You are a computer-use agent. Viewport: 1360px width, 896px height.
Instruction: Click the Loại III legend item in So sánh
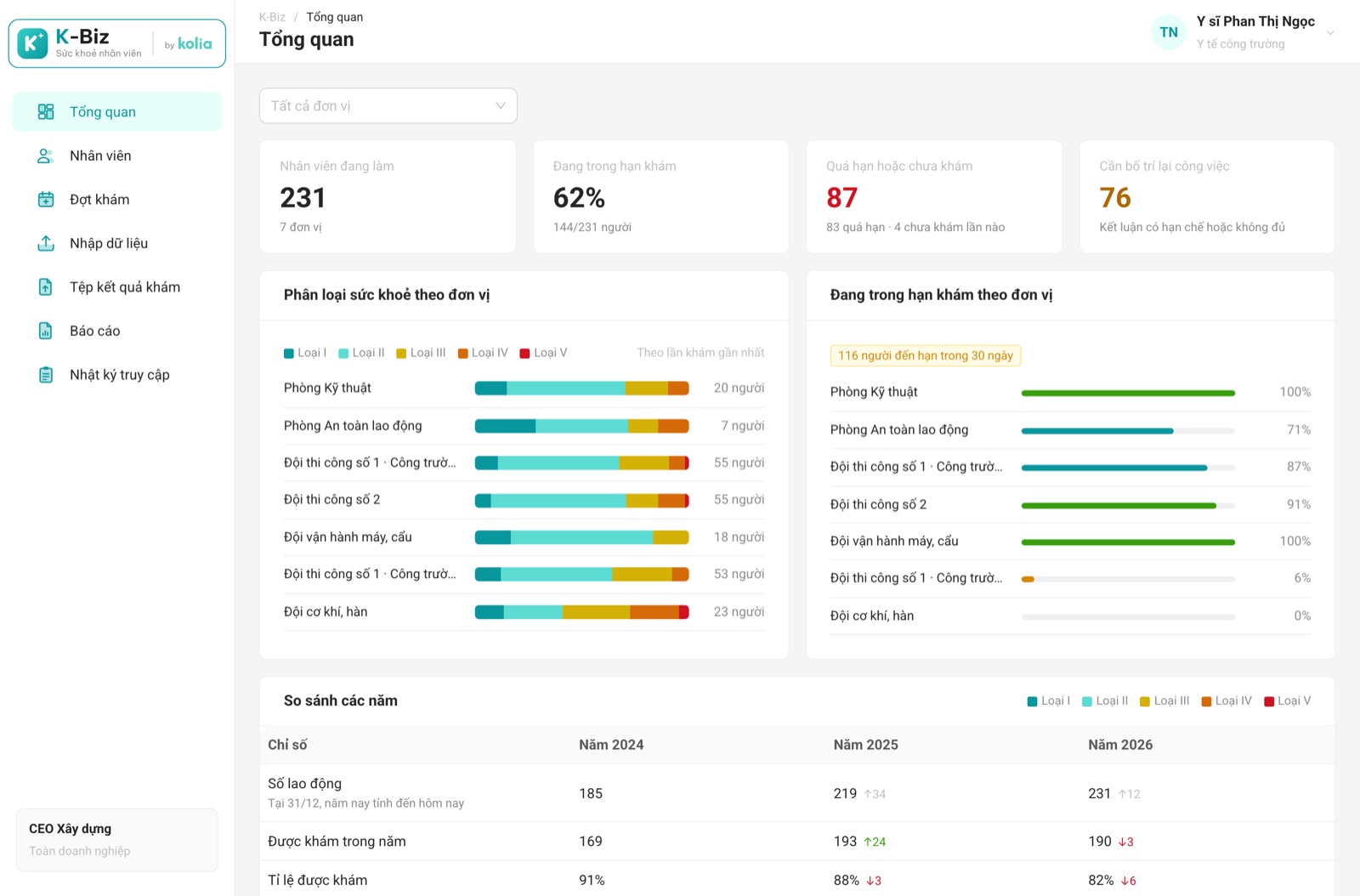click(1164, 701)
